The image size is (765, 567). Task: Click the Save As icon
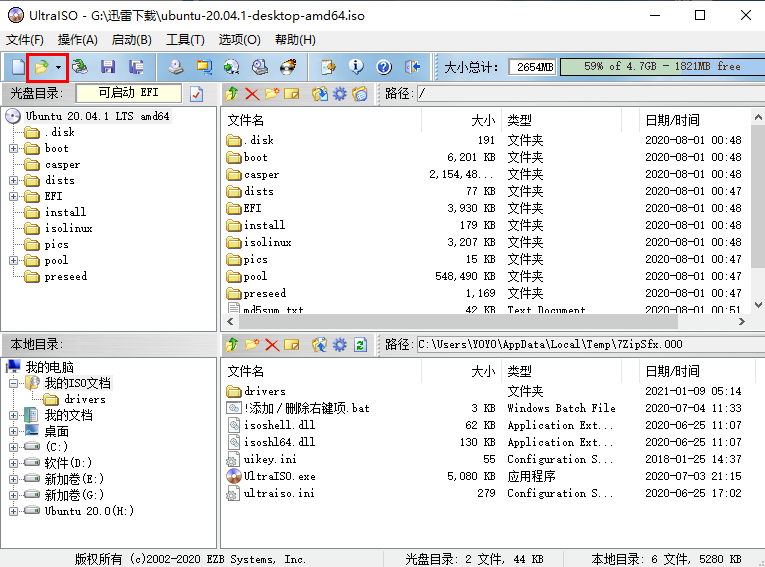coord(136,67)
